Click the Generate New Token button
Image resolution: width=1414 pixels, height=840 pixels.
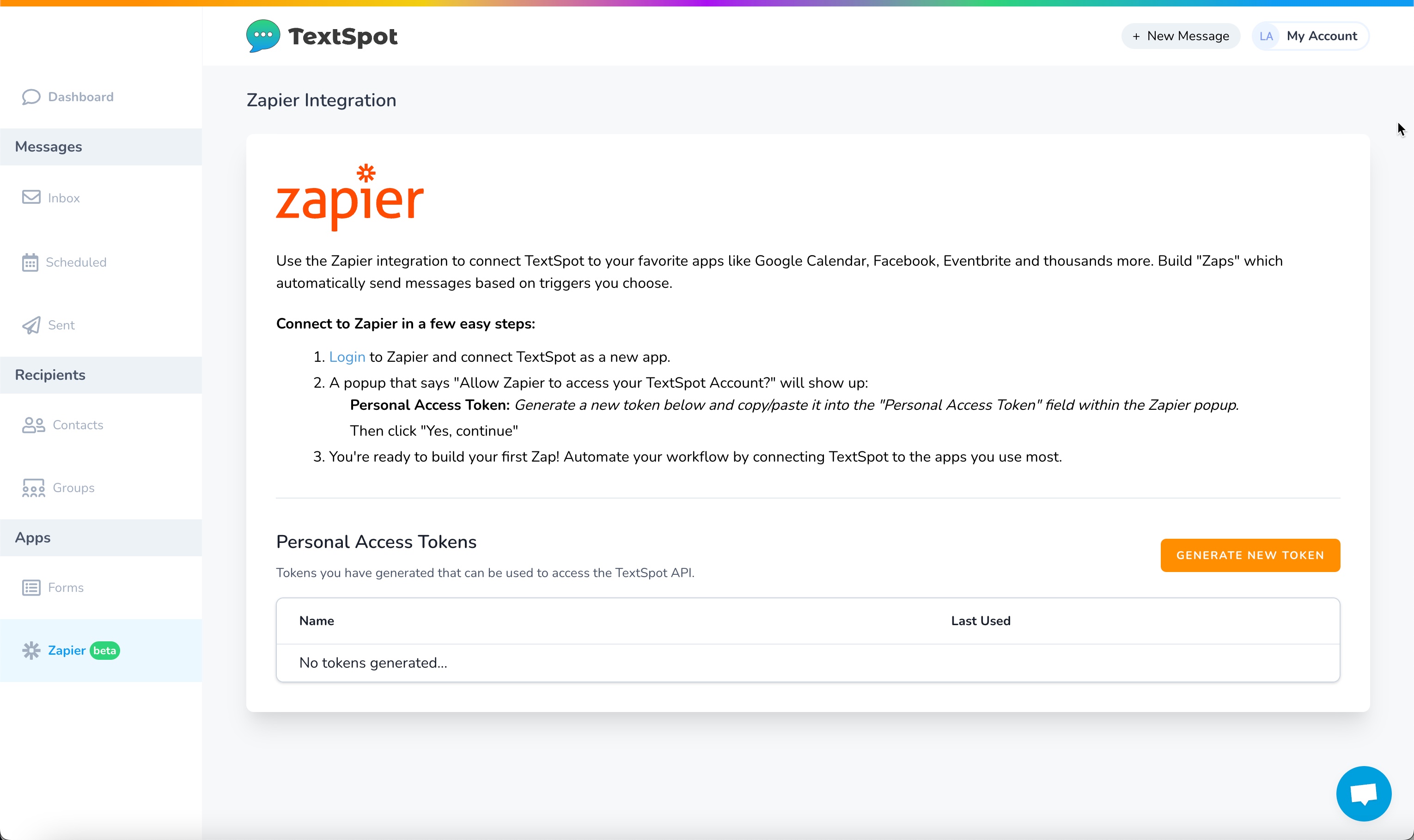1250,555
